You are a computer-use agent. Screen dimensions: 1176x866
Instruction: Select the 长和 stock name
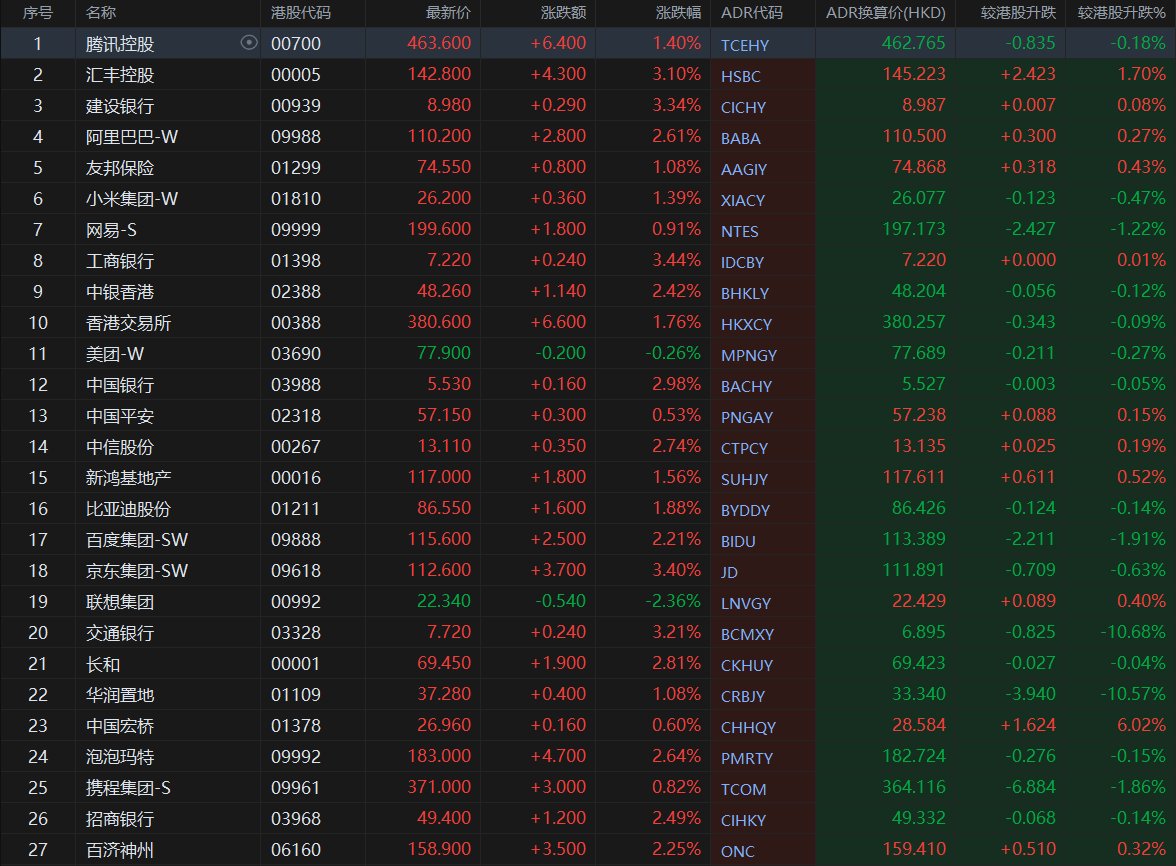103,664
